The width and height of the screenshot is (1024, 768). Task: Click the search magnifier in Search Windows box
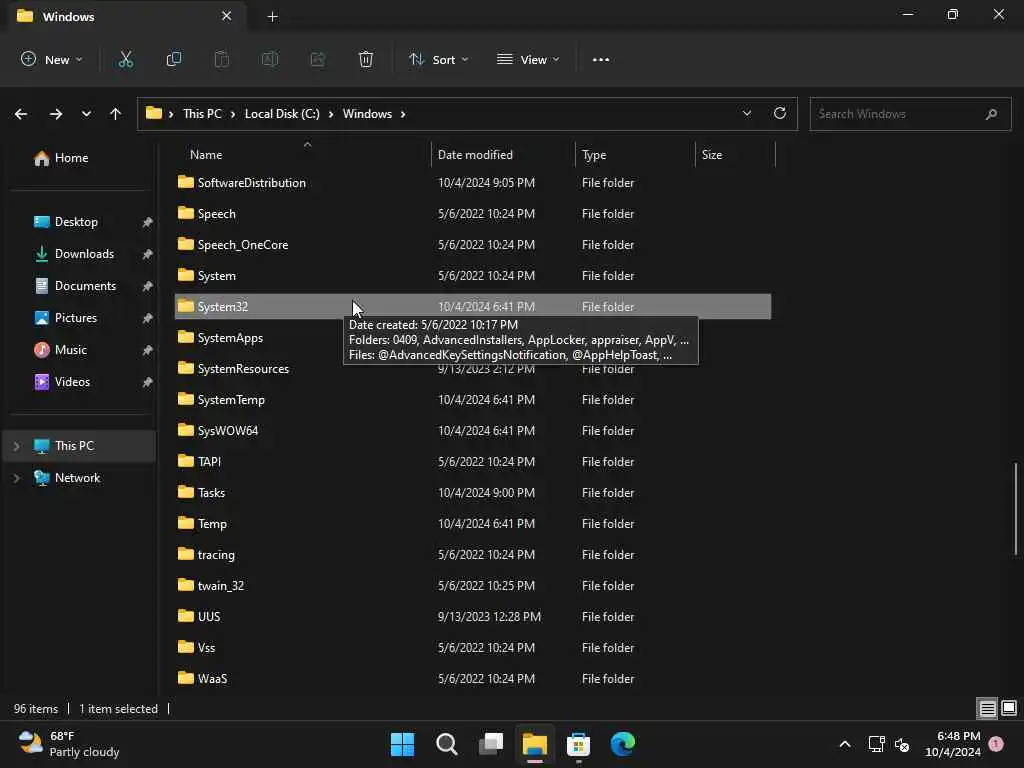pos(991,114)
